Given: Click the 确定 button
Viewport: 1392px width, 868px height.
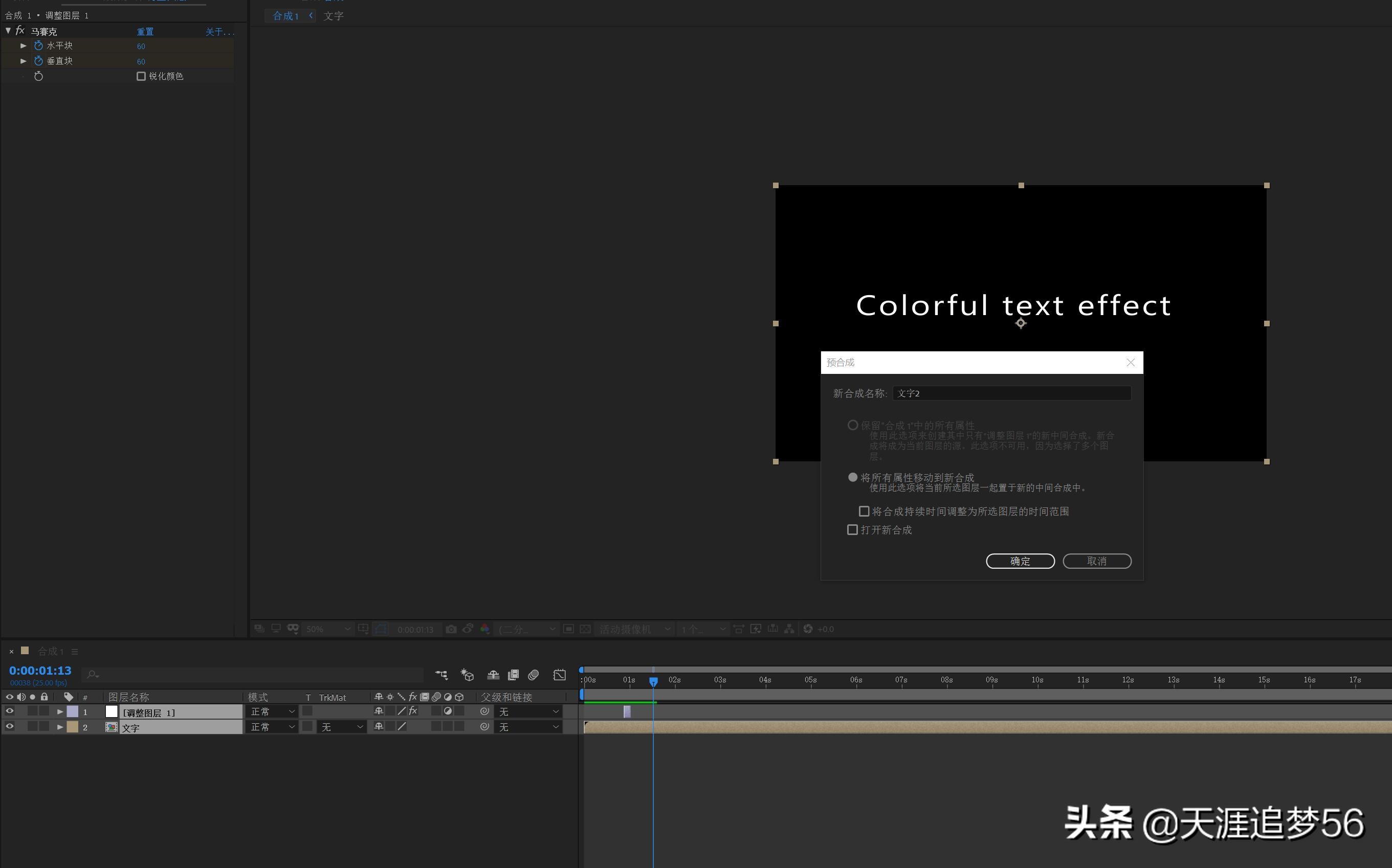Looking at the screenshot, I should click(1021, 561).
